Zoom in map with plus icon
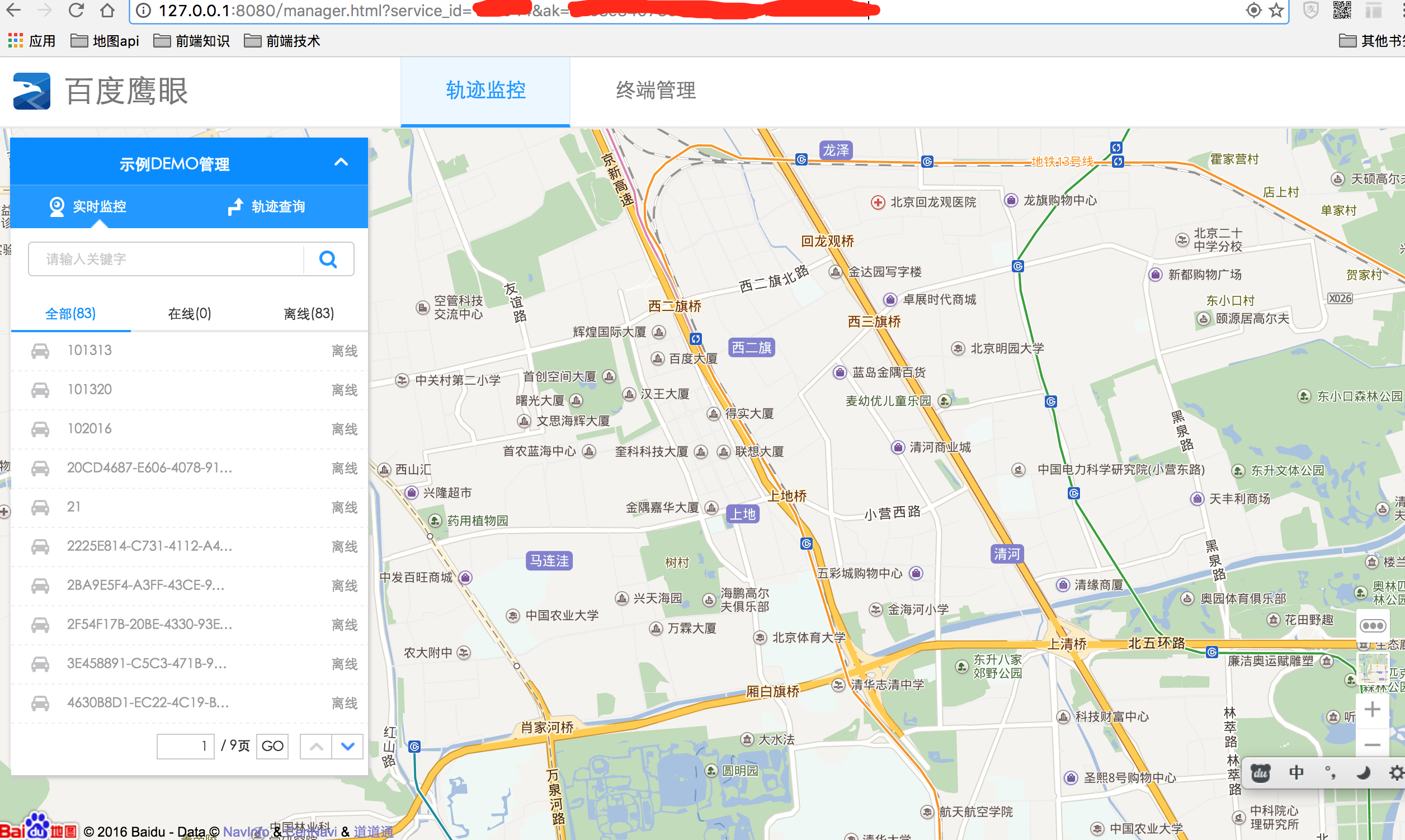1405x840 pixels. click(x=1372, y=710)
